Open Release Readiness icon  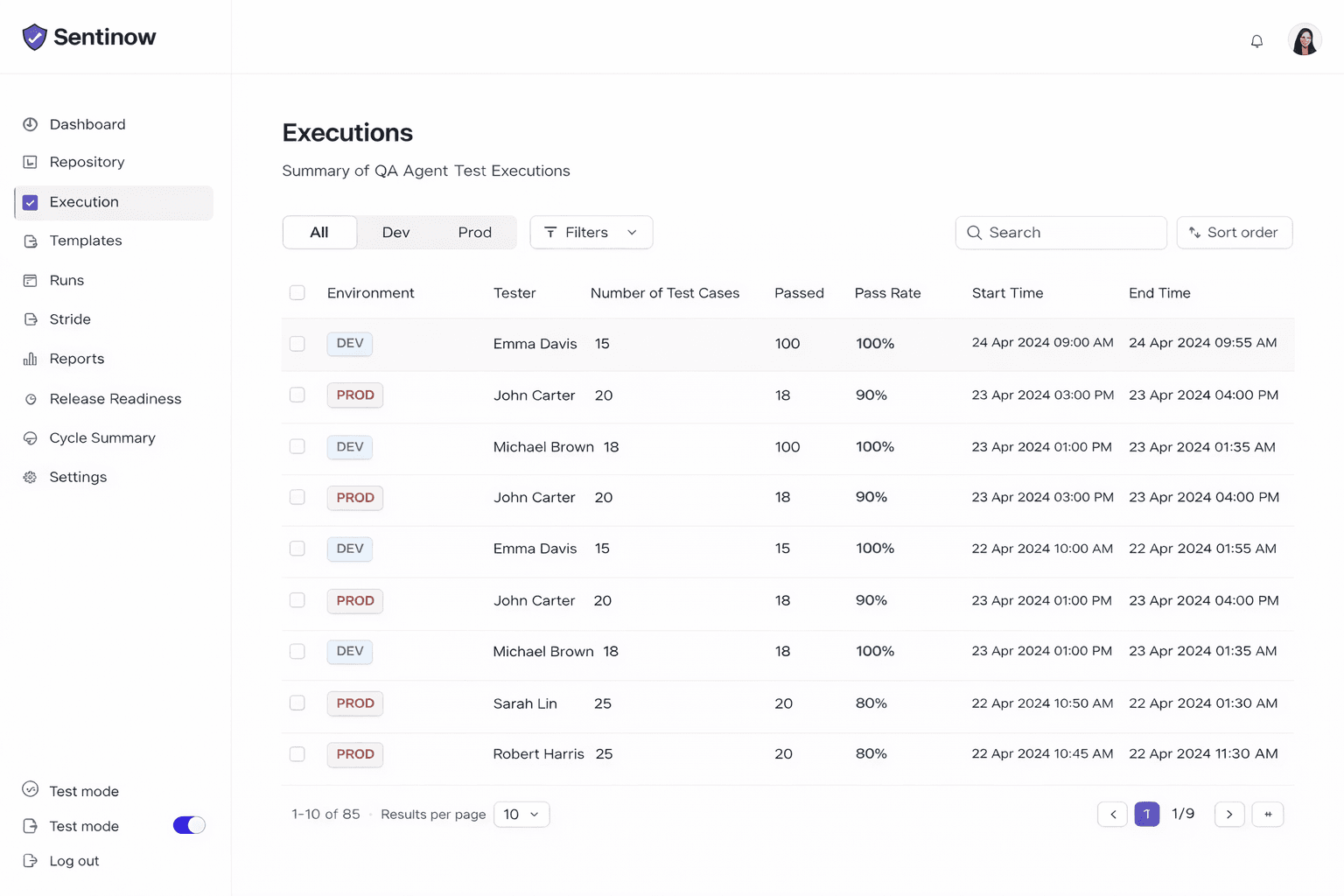coord(31,399)
